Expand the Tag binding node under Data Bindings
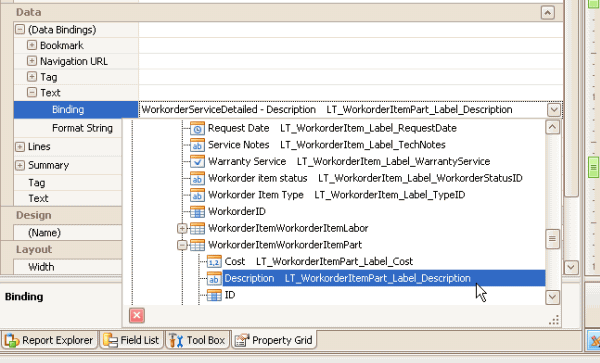 [x=32, y=77]
